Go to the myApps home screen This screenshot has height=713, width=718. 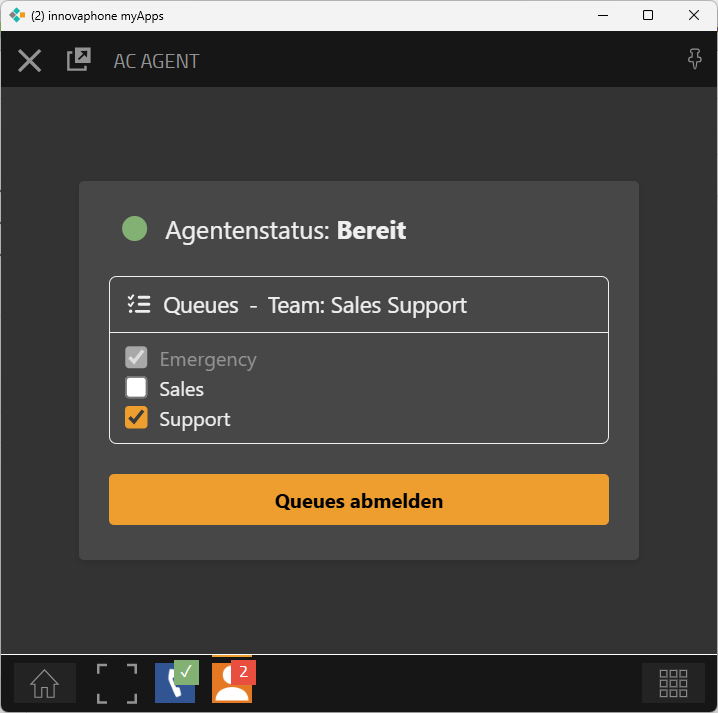click(45, 683)
